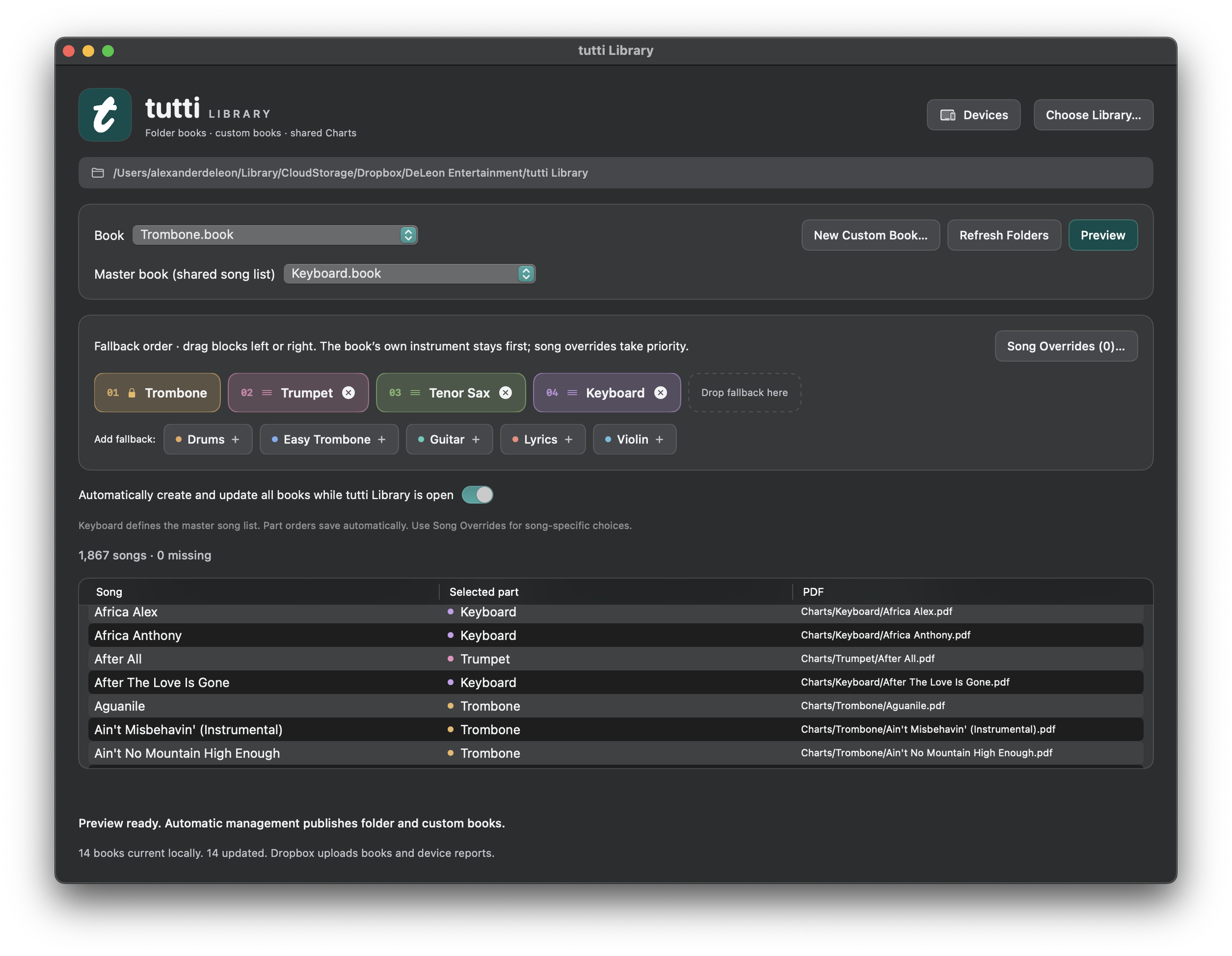This screenshot has height=956, width=1232.
Task: Click the lock icon on Trombone block
Action: click(132, 393)
